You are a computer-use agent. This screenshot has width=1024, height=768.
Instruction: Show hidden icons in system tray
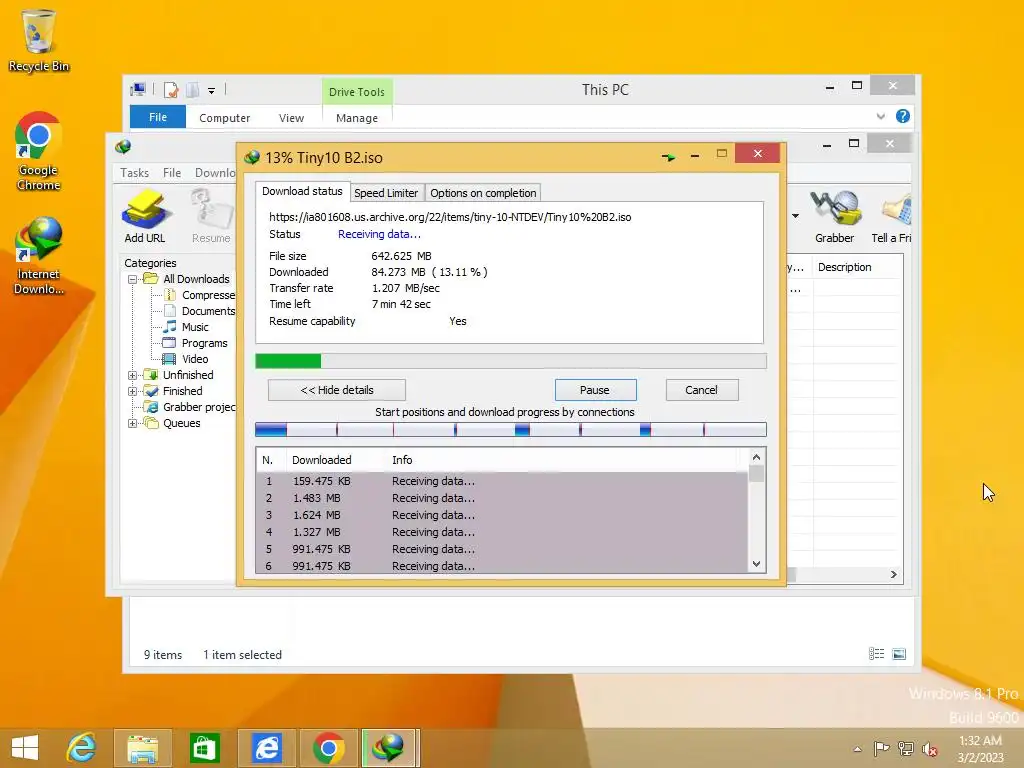click(857, 749)
